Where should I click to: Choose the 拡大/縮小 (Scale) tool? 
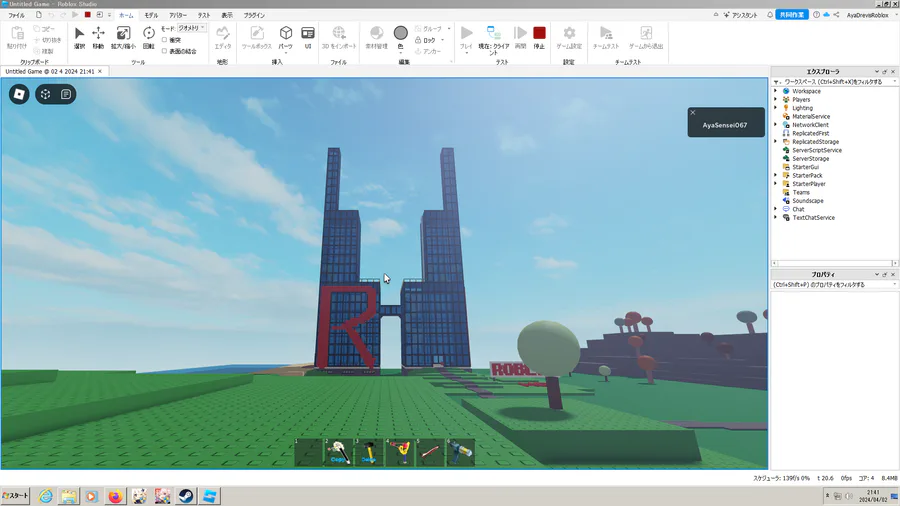[x=123, y=38]
